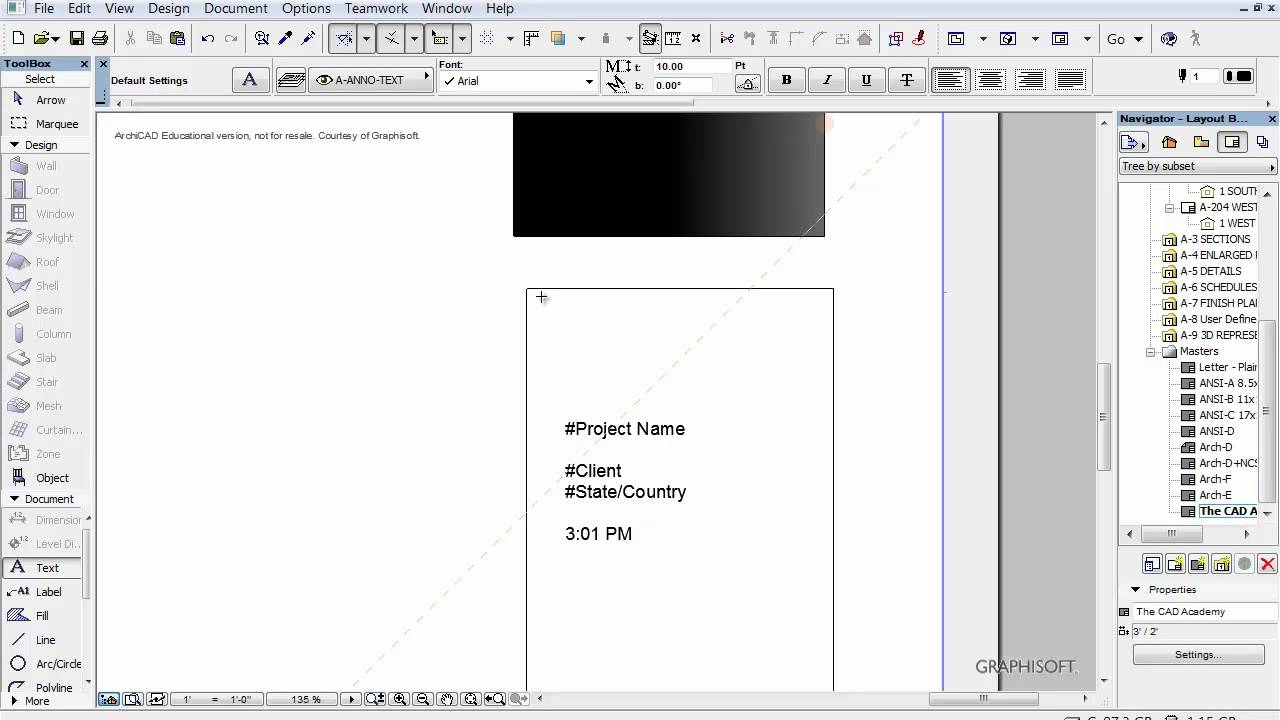Toggle Bold text style
Image resolution: width=1280 pixels, height=720 pixels.
787,80
